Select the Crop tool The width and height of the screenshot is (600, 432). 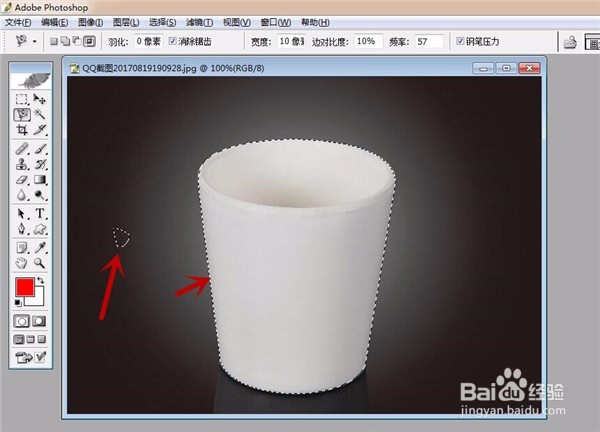tap(21, 130)
